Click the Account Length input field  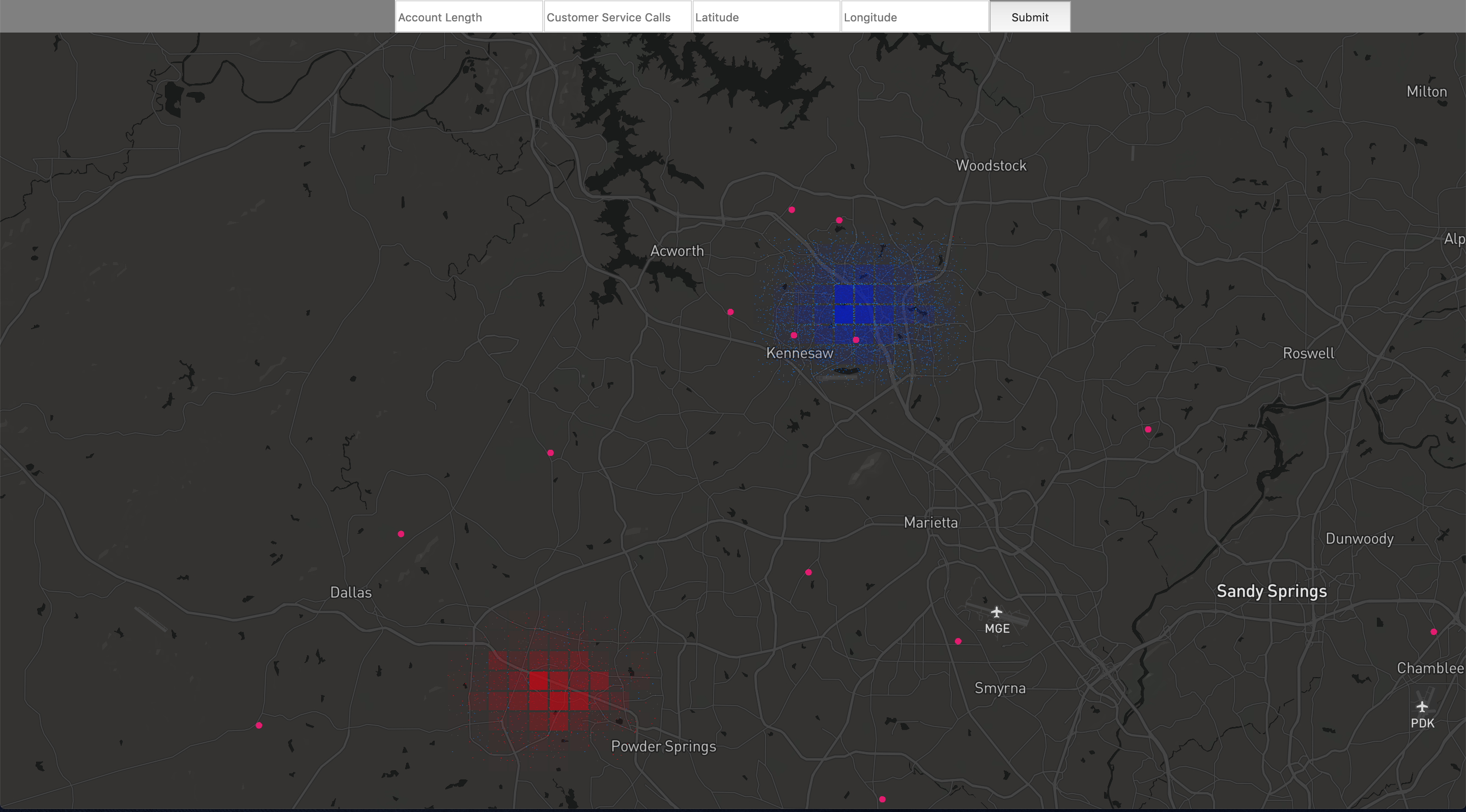[x=468, y=17]
